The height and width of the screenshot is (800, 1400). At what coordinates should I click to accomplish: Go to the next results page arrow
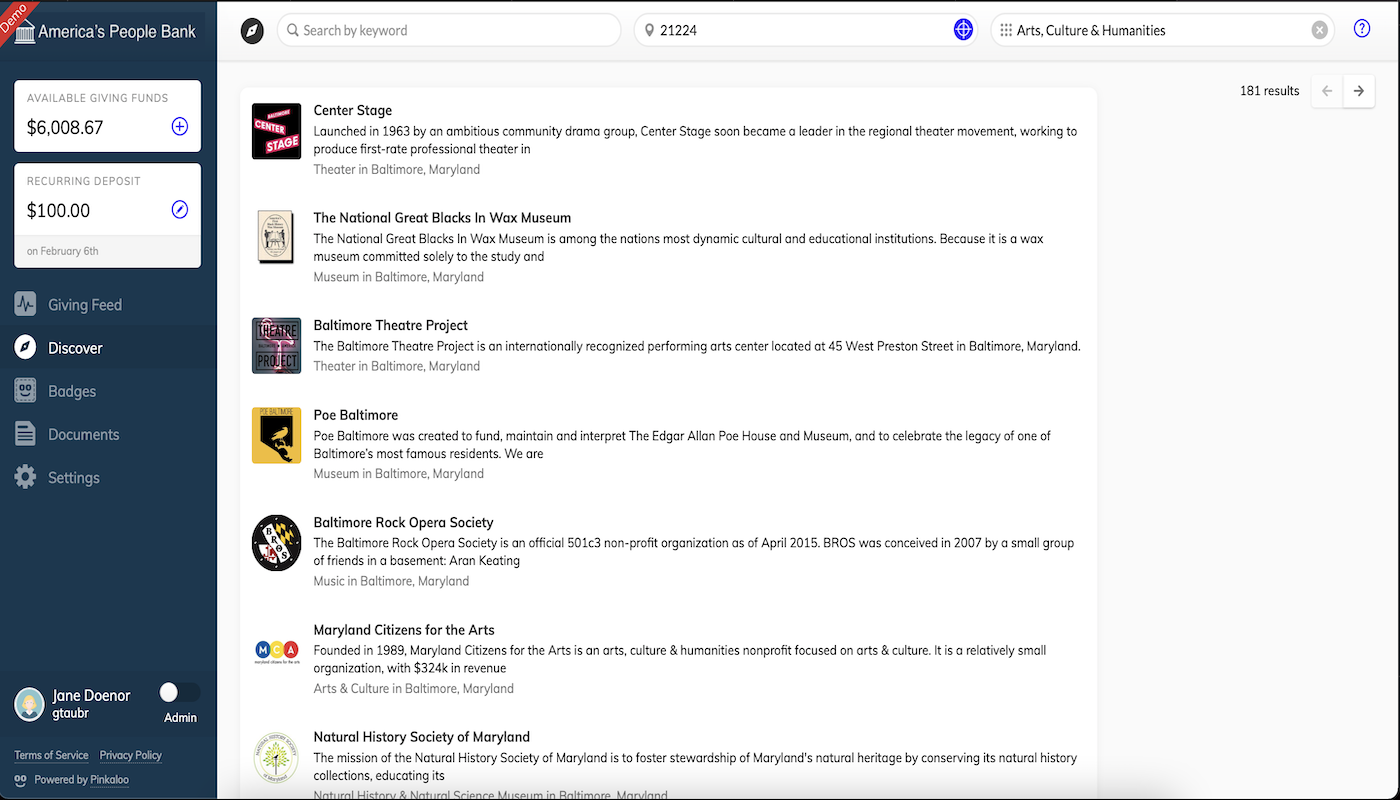(1358, 91)
